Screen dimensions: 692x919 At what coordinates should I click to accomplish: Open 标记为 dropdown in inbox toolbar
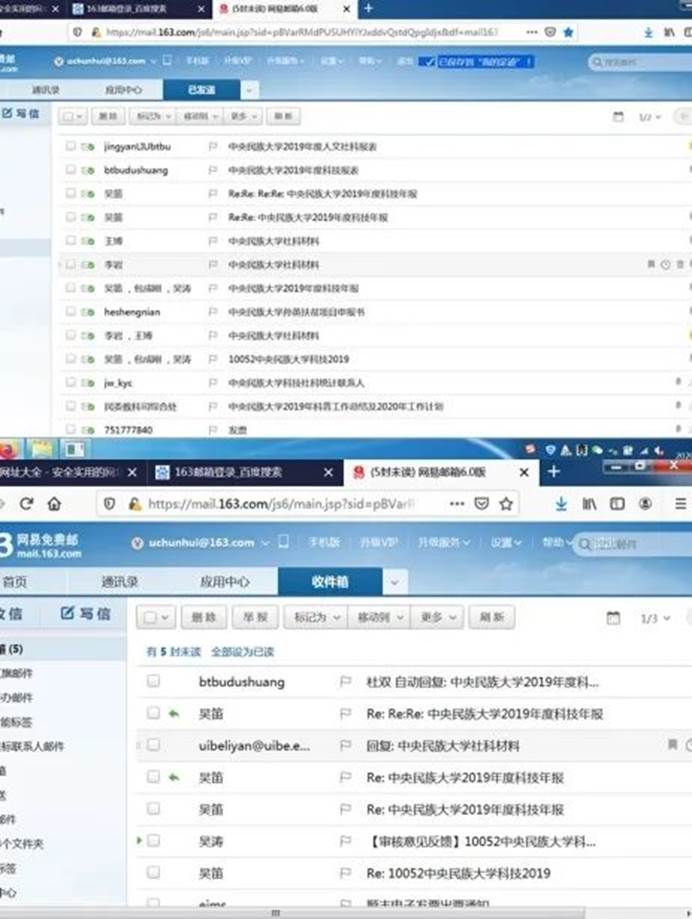pyautogui.click(x=317, y=617)
